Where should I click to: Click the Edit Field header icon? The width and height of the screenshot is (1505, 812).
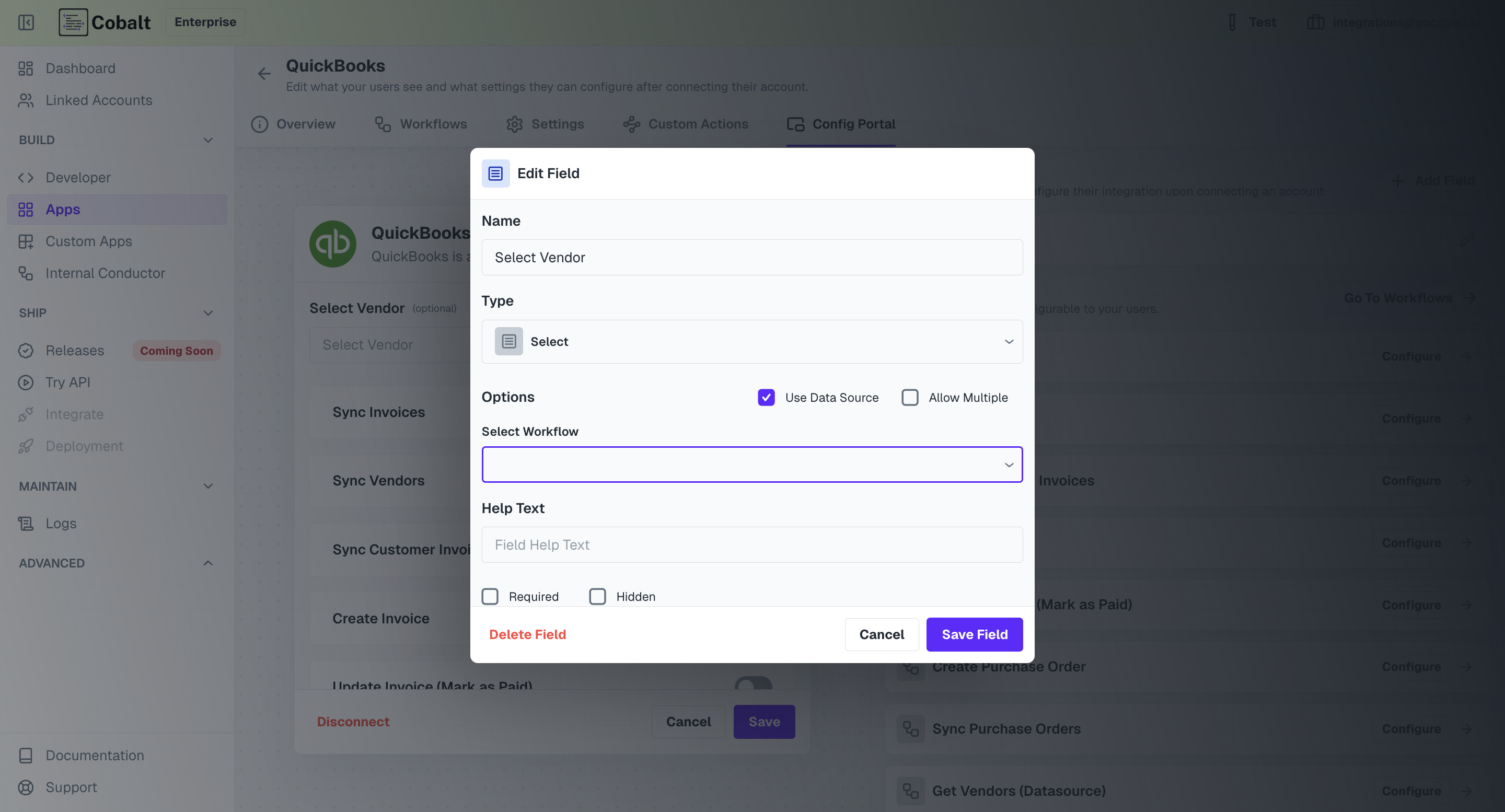coord(495,173)
